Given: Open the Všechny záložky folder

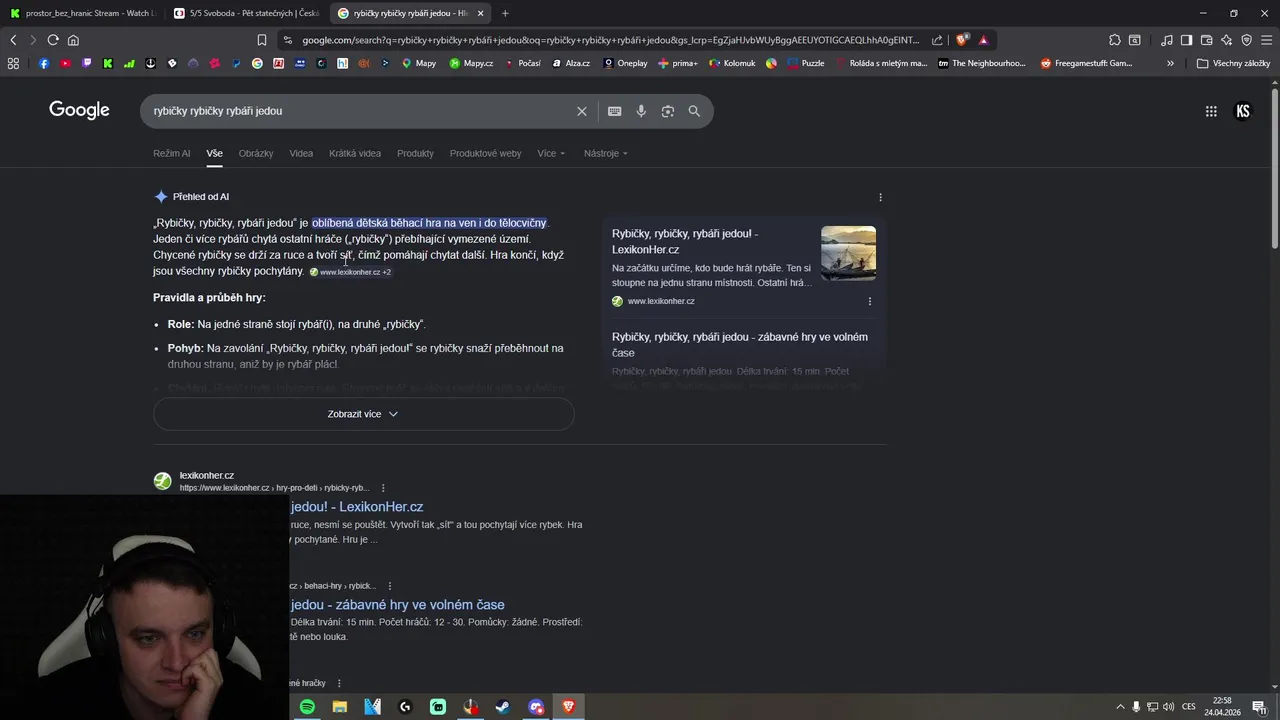Looking at the screenshot, I should point(1233,63).
